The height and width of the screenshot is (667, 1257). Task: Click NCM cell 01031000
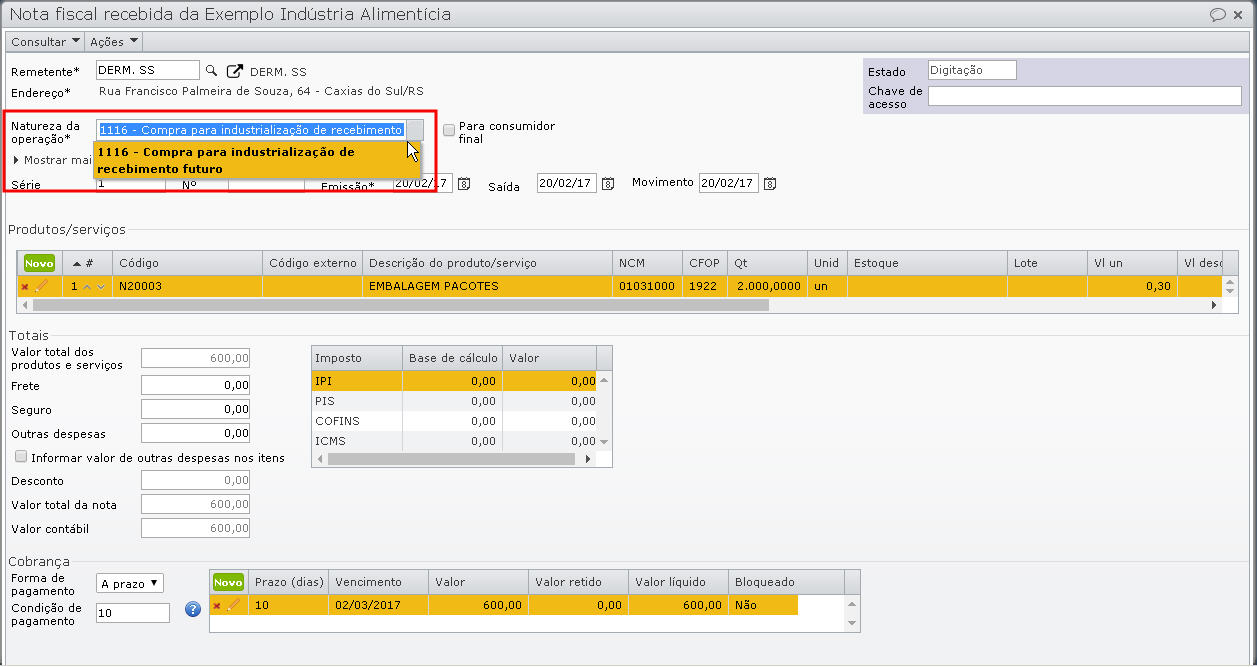647,286
